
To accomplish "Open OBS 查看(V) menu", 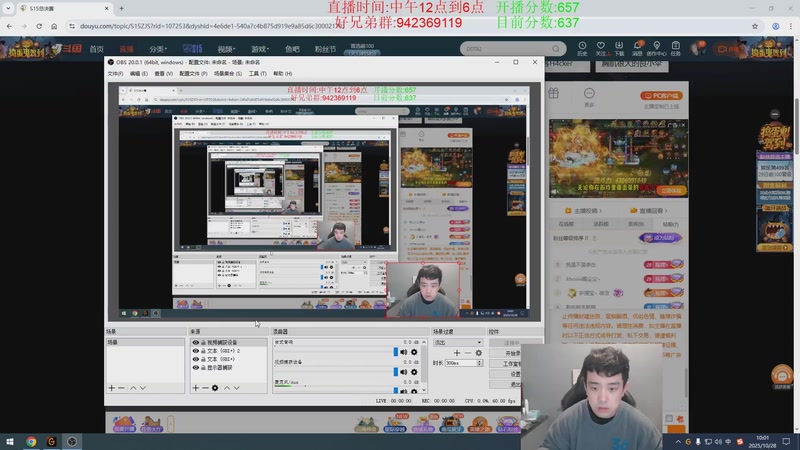I will click(163, 74).
